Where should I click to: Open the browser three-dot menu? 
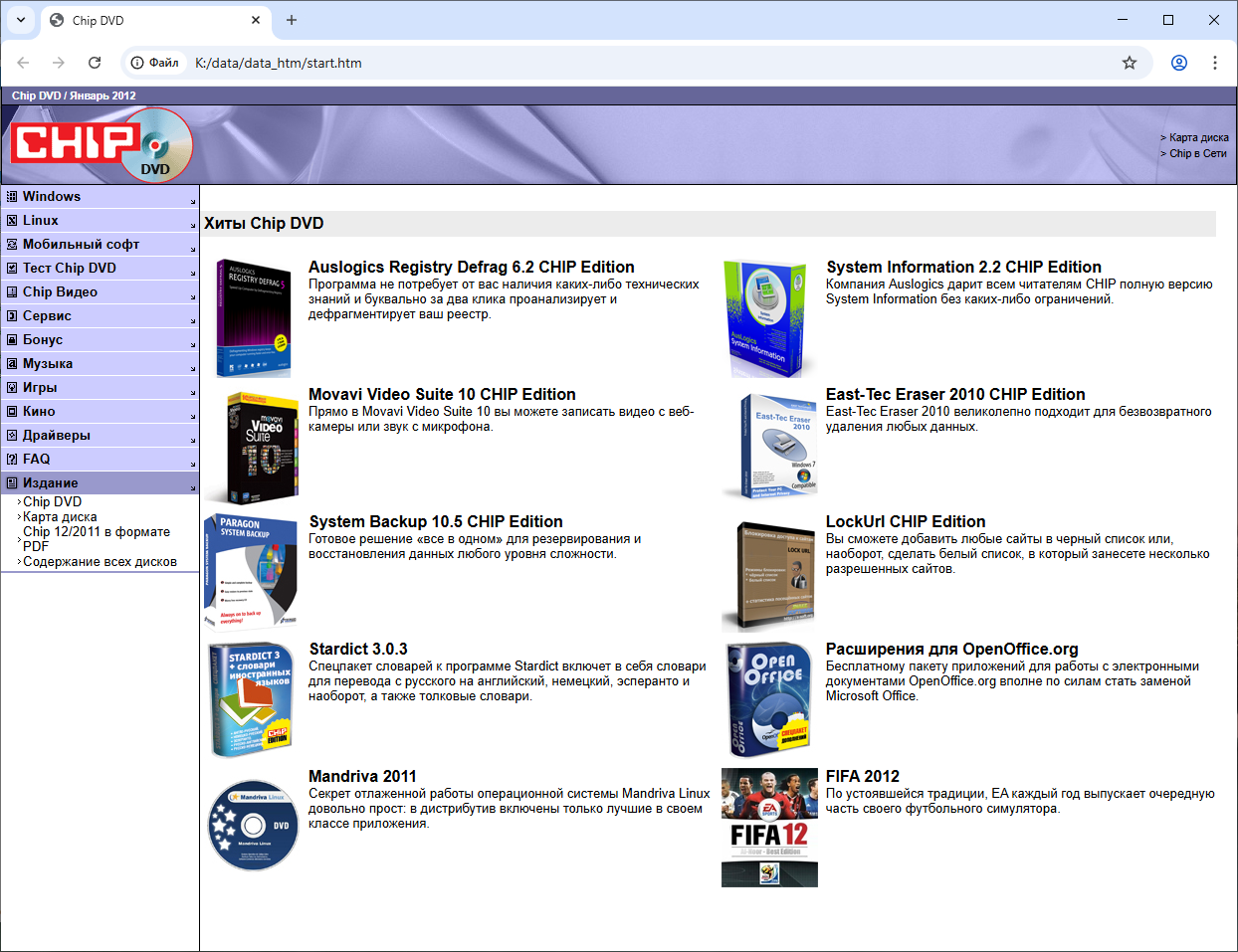[1215, 63]
